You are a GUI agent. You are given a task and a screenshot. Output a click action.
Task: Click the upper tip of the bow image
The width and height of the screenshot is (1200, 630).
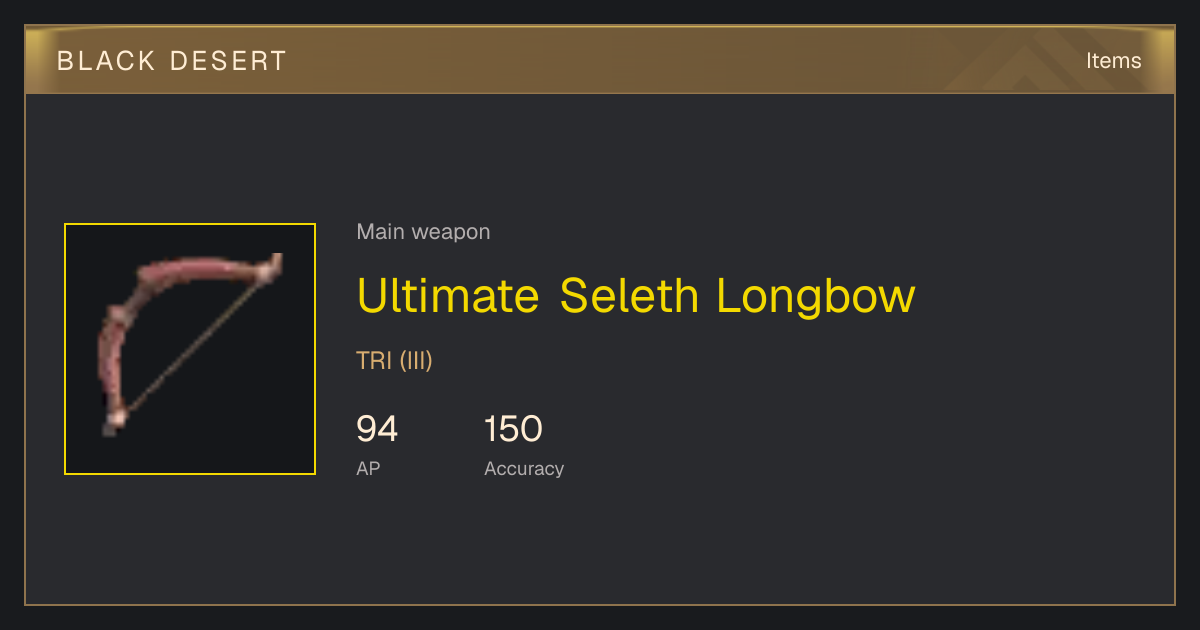[x=272, y=265]
